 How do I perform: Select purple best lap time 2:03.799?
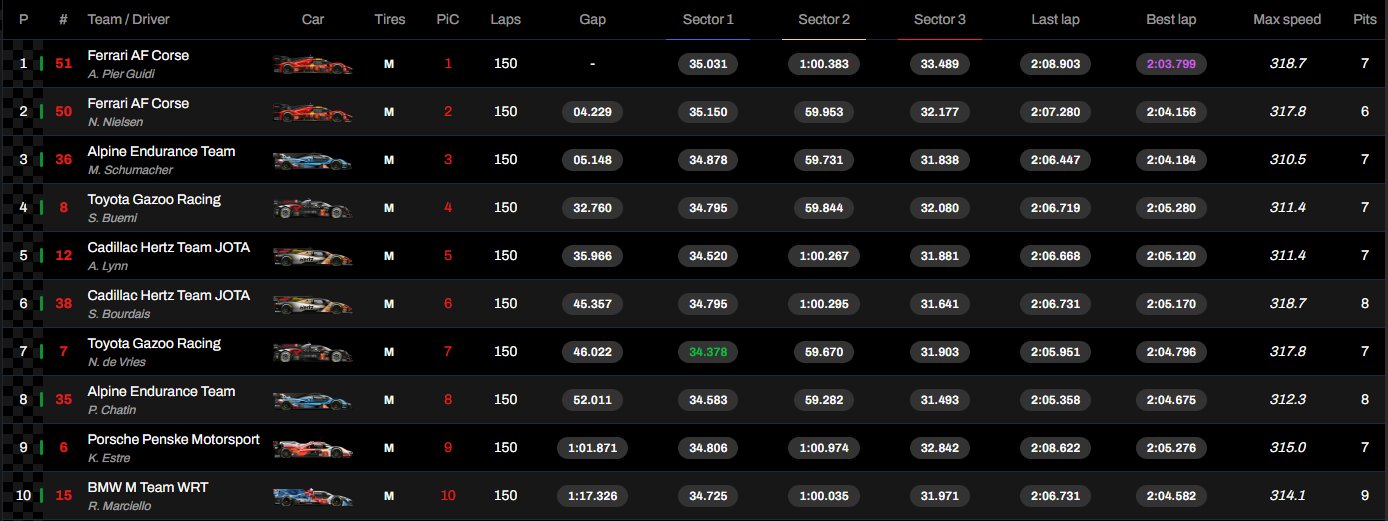(1171, 64)
